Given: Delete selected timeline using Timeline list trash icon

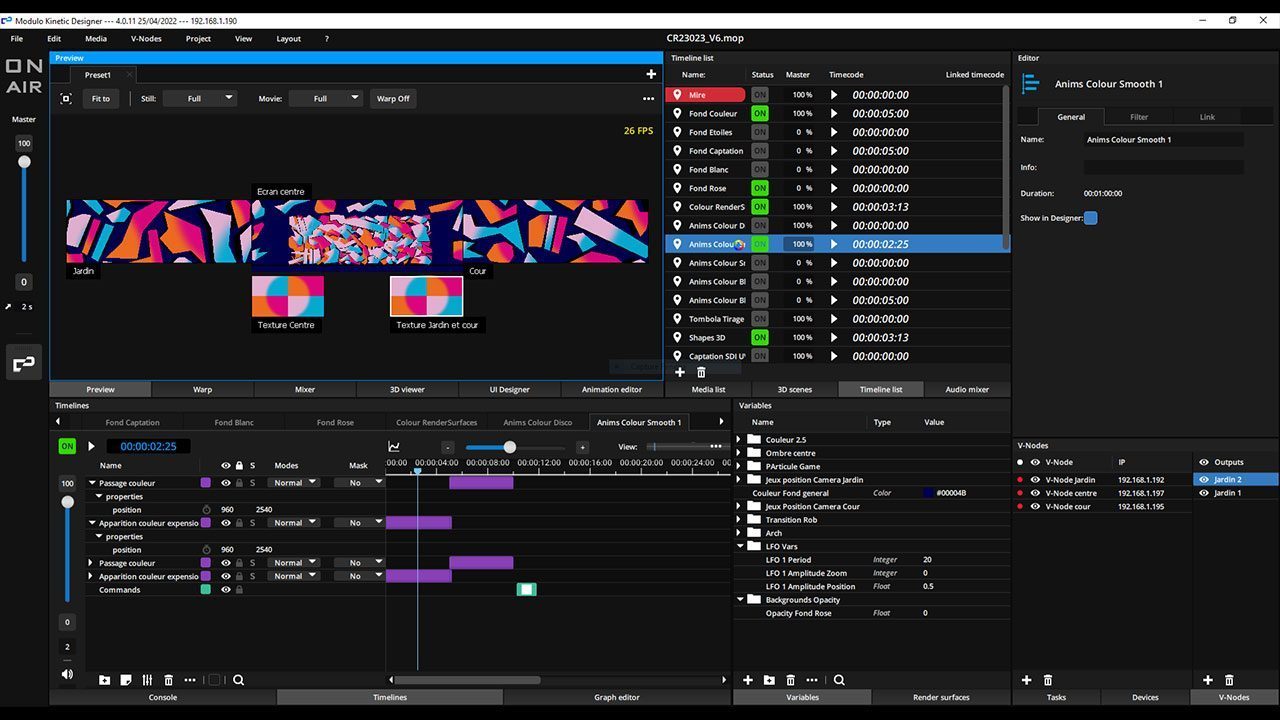Looking at the screenshot, I should 701,372.
